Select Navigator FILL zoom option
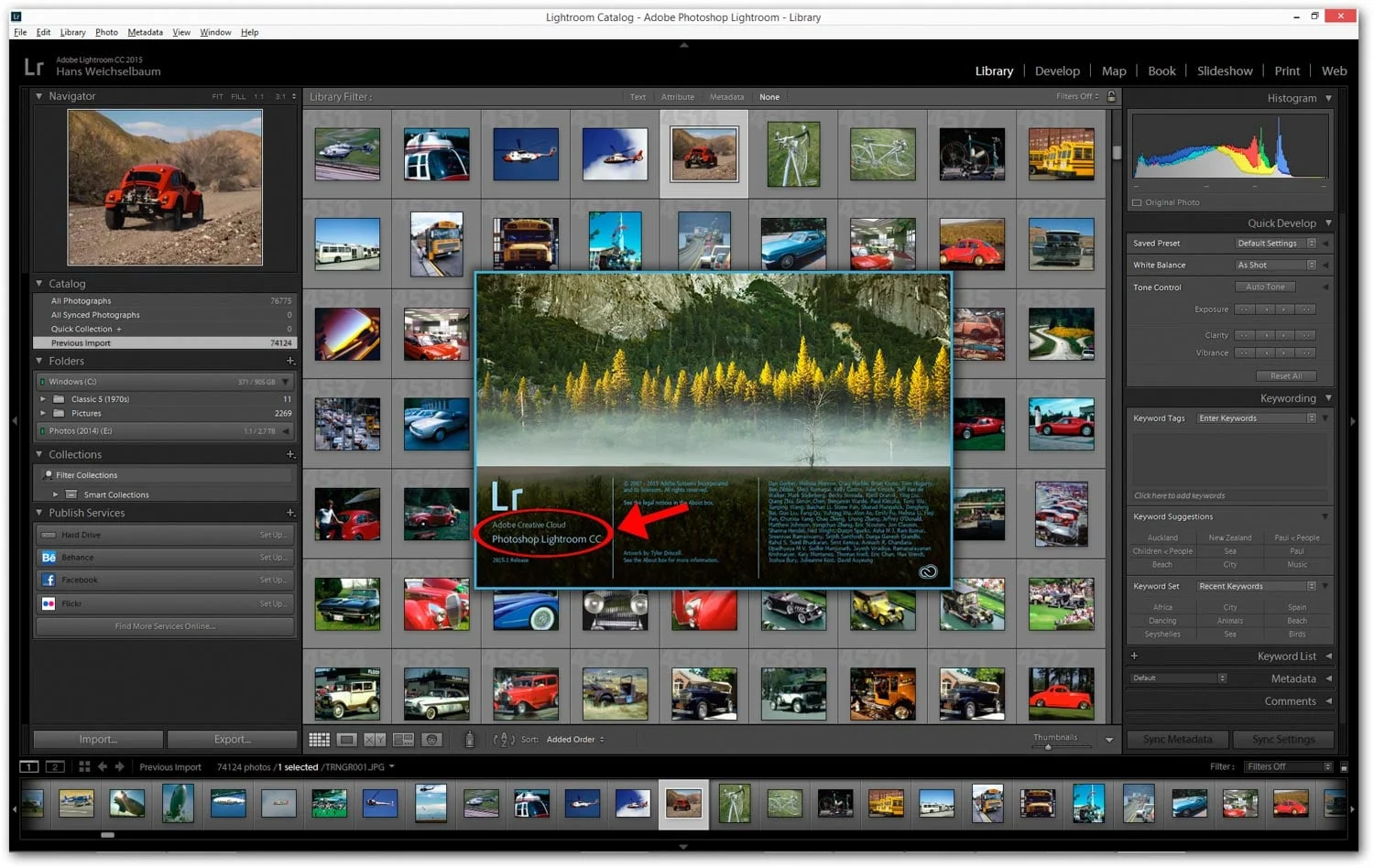Screen dimensions: 1374x868 point(238,97)
